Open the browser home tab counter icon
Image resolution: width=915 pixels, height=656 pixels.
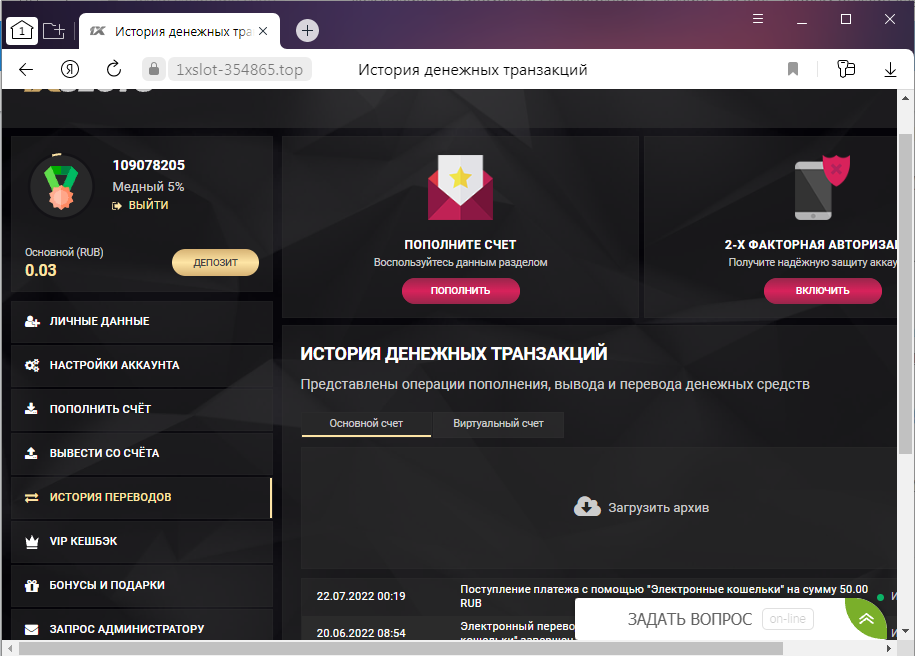22,30
